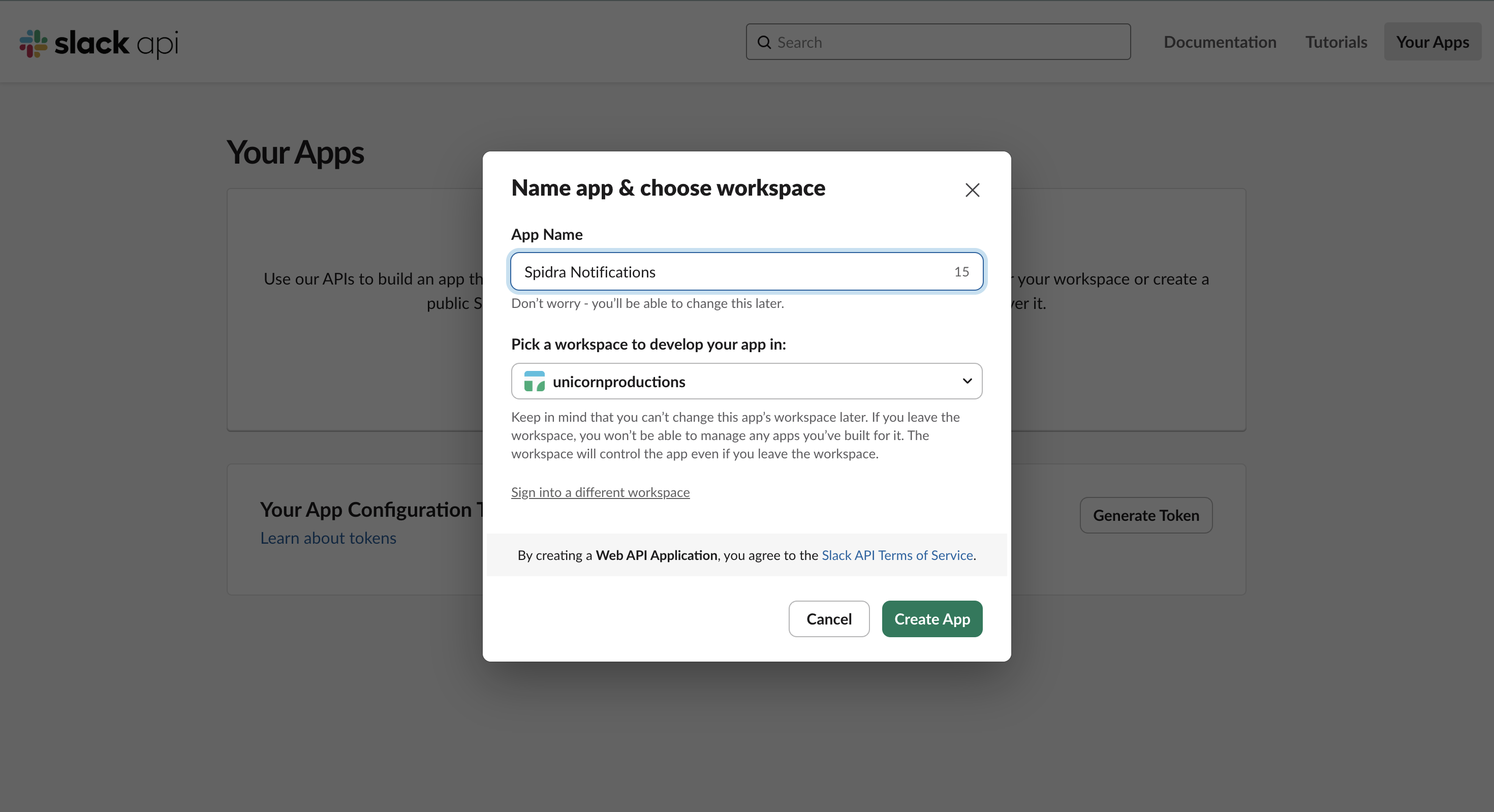Image resolution: width=1494 pixels, height=812 pixels.
Task: Open the Tutorials menu
Action: [x=1335, y=42]
